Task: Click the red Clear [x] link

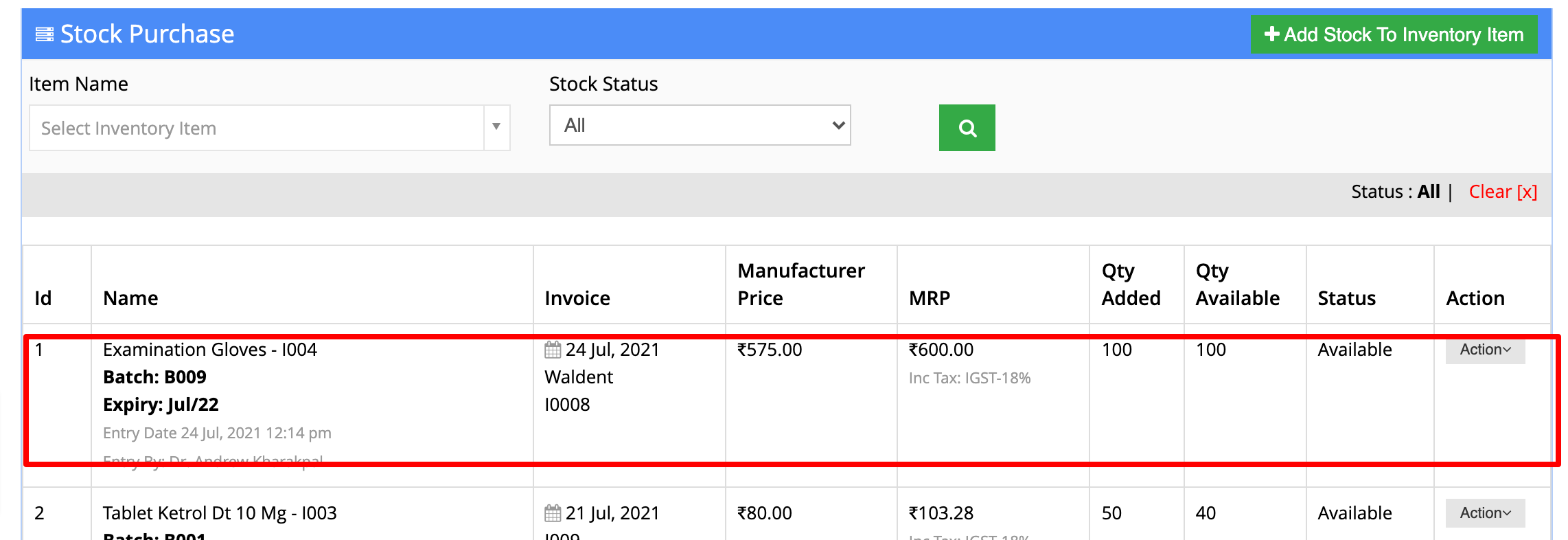Action: (1503, 192)
